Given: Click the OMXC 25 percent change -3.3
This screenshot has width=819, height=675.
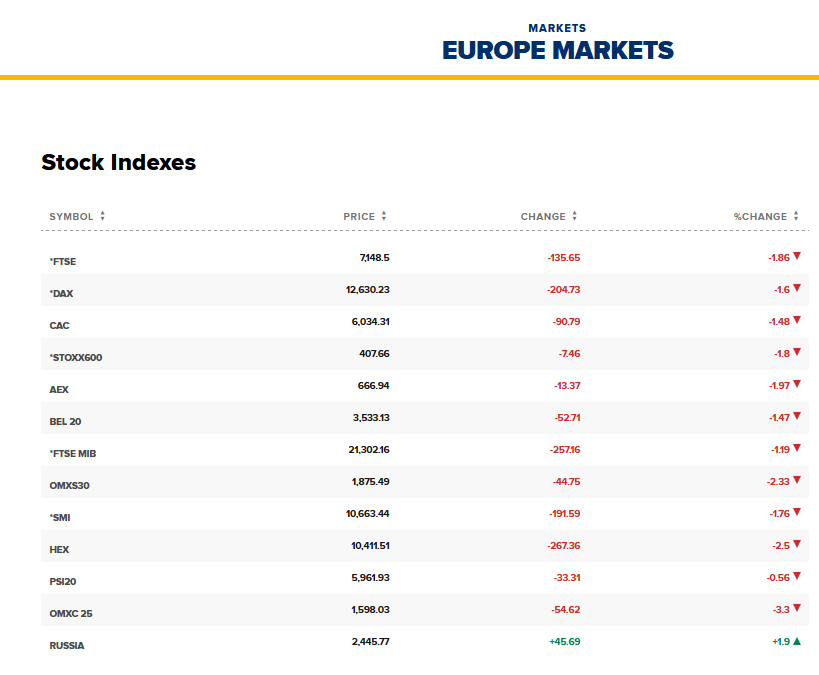Looking at the screenshot, I should [x=781, y=610].
